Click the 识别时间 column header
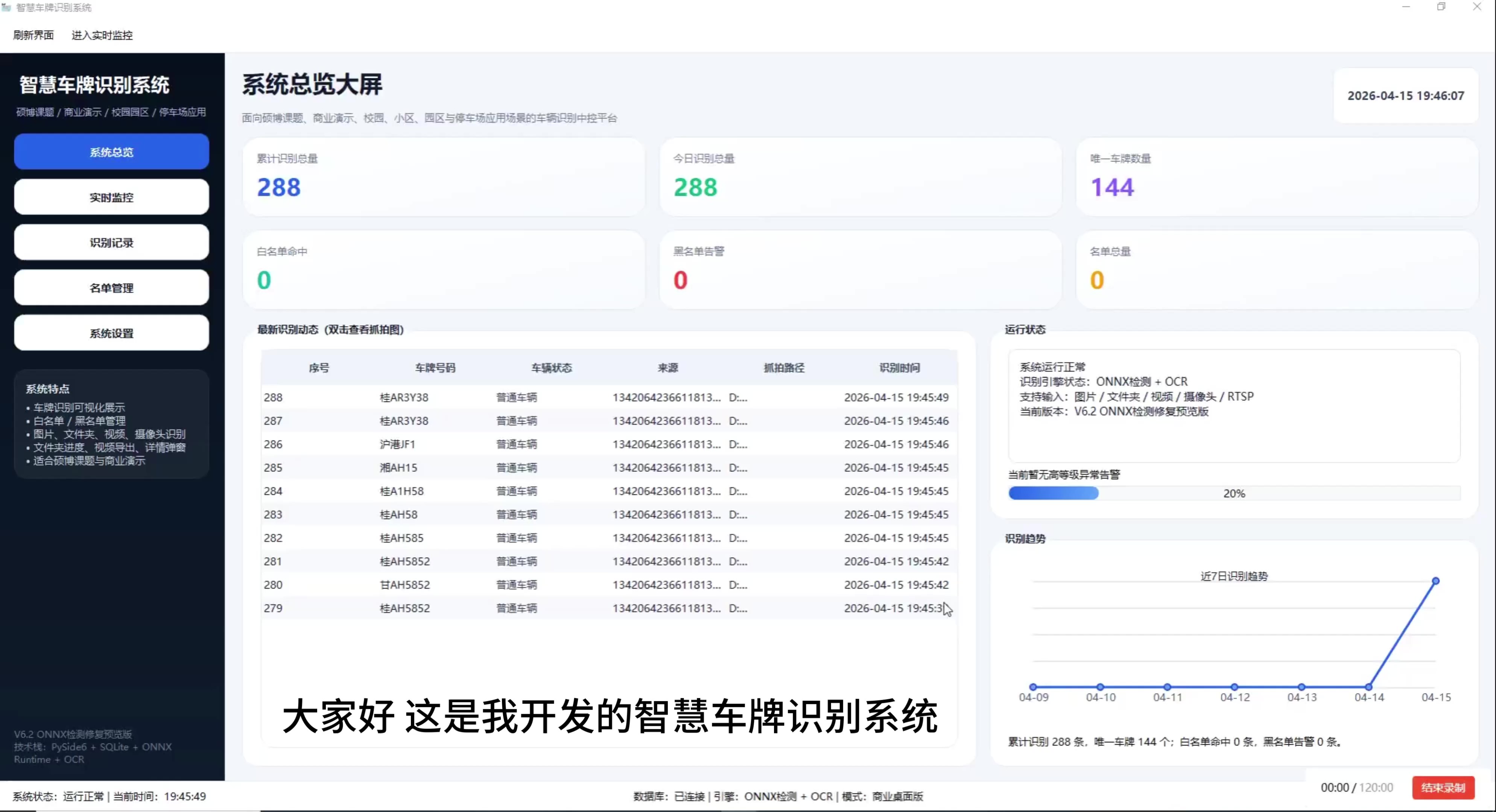 coord(900,368)
